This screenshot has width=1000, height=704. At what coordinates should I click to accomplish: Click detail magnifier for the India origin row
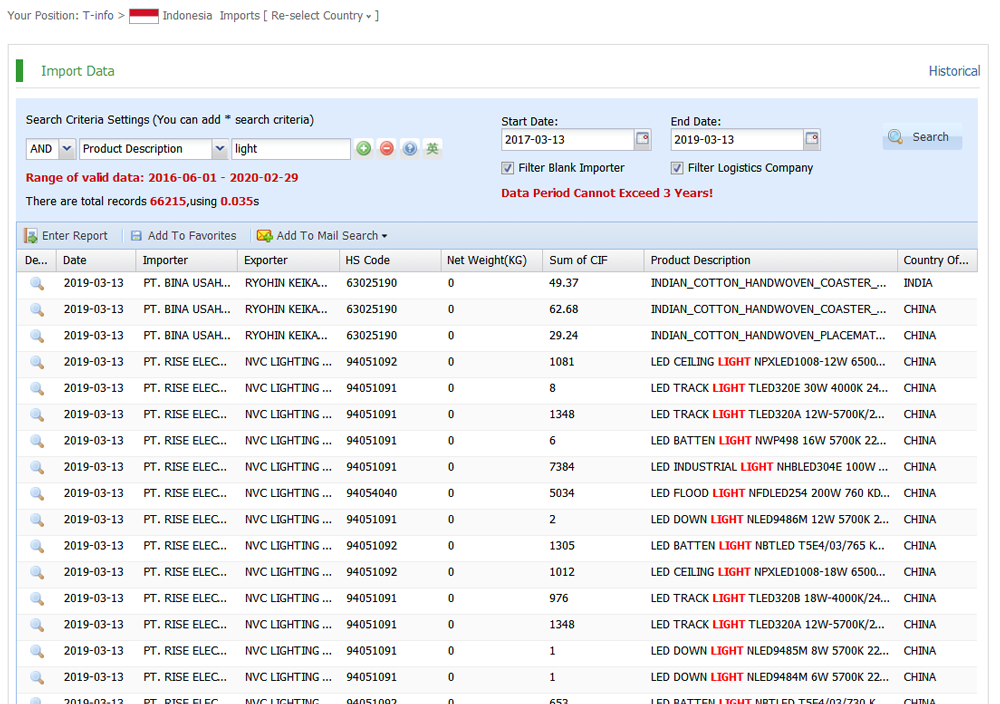coord(37,283)
